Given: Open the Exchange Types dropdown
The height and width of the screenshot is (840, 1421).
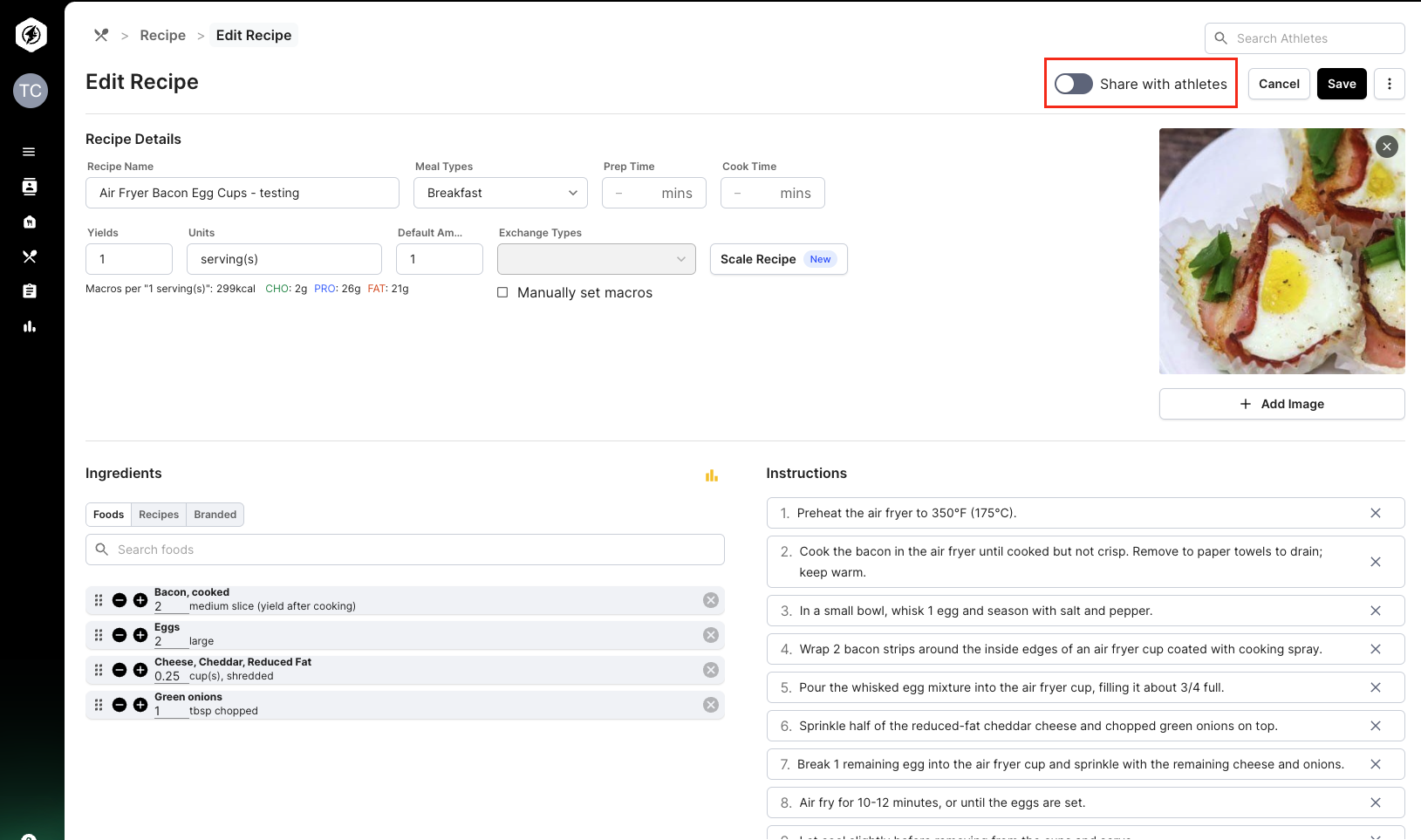Looking at the screenshot, I should [597, 259].
